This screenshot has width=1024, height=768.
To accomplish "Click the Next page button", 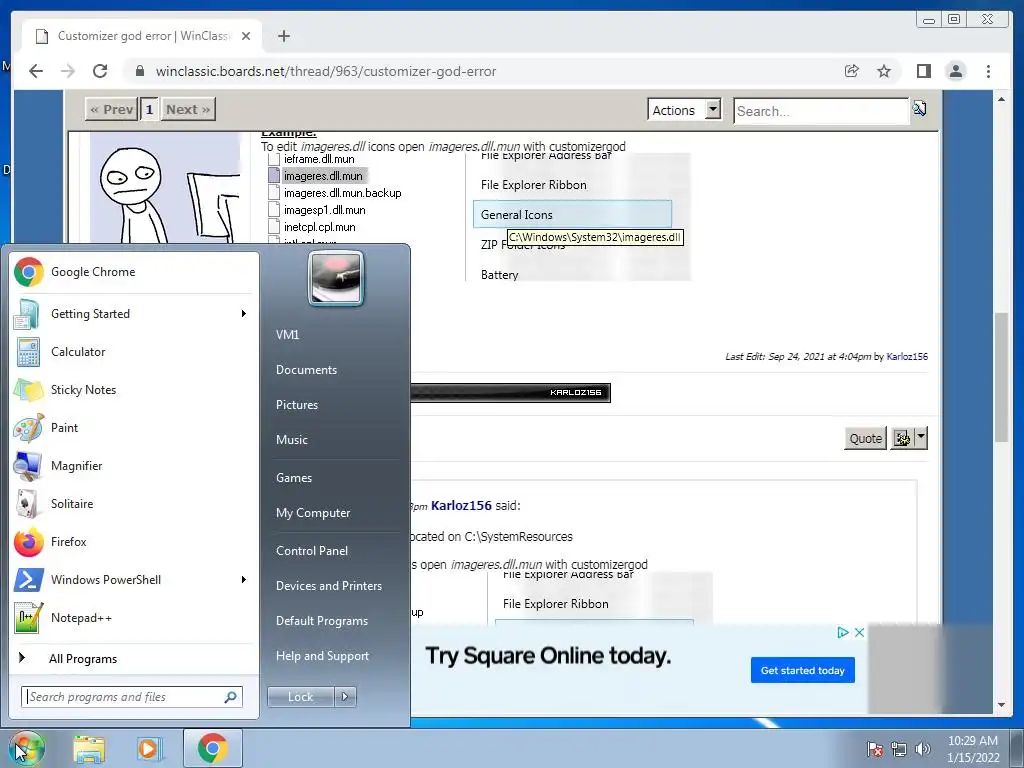I will 188,110.
